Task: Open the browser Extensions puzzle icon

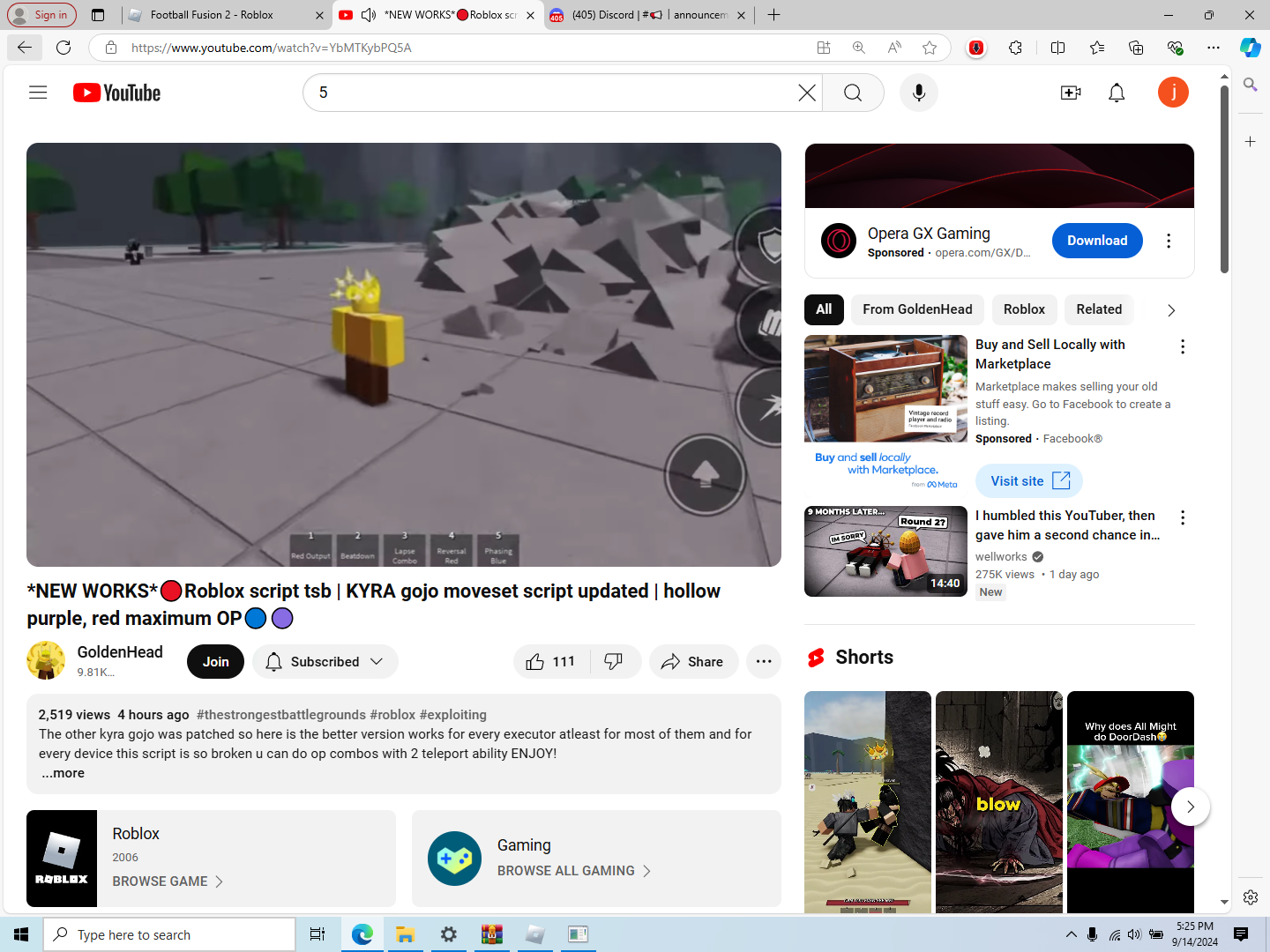Action: point(1016,48)
